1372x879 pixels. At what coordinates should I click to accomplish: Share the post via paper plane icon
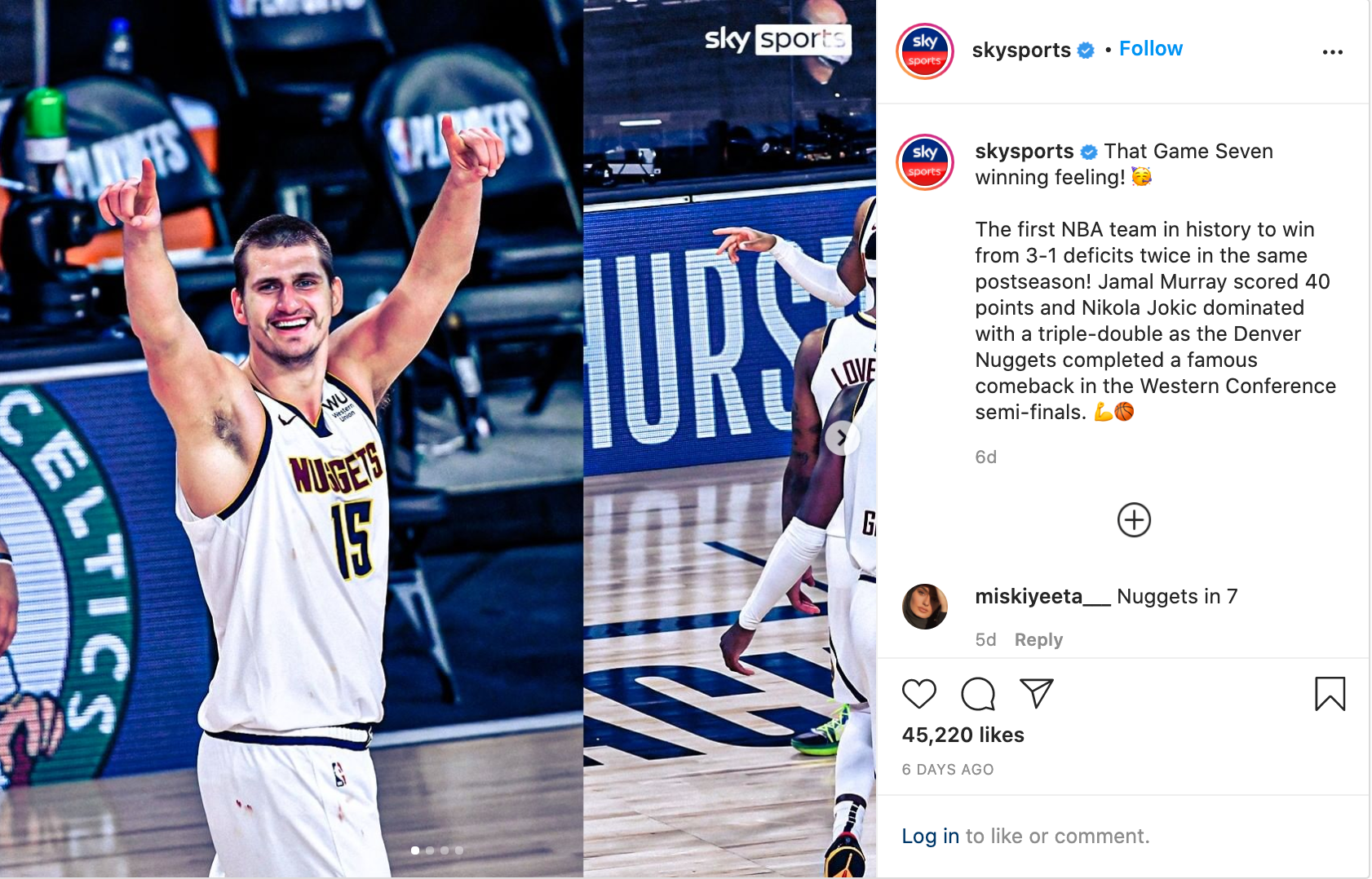(x=1036, y=693)
